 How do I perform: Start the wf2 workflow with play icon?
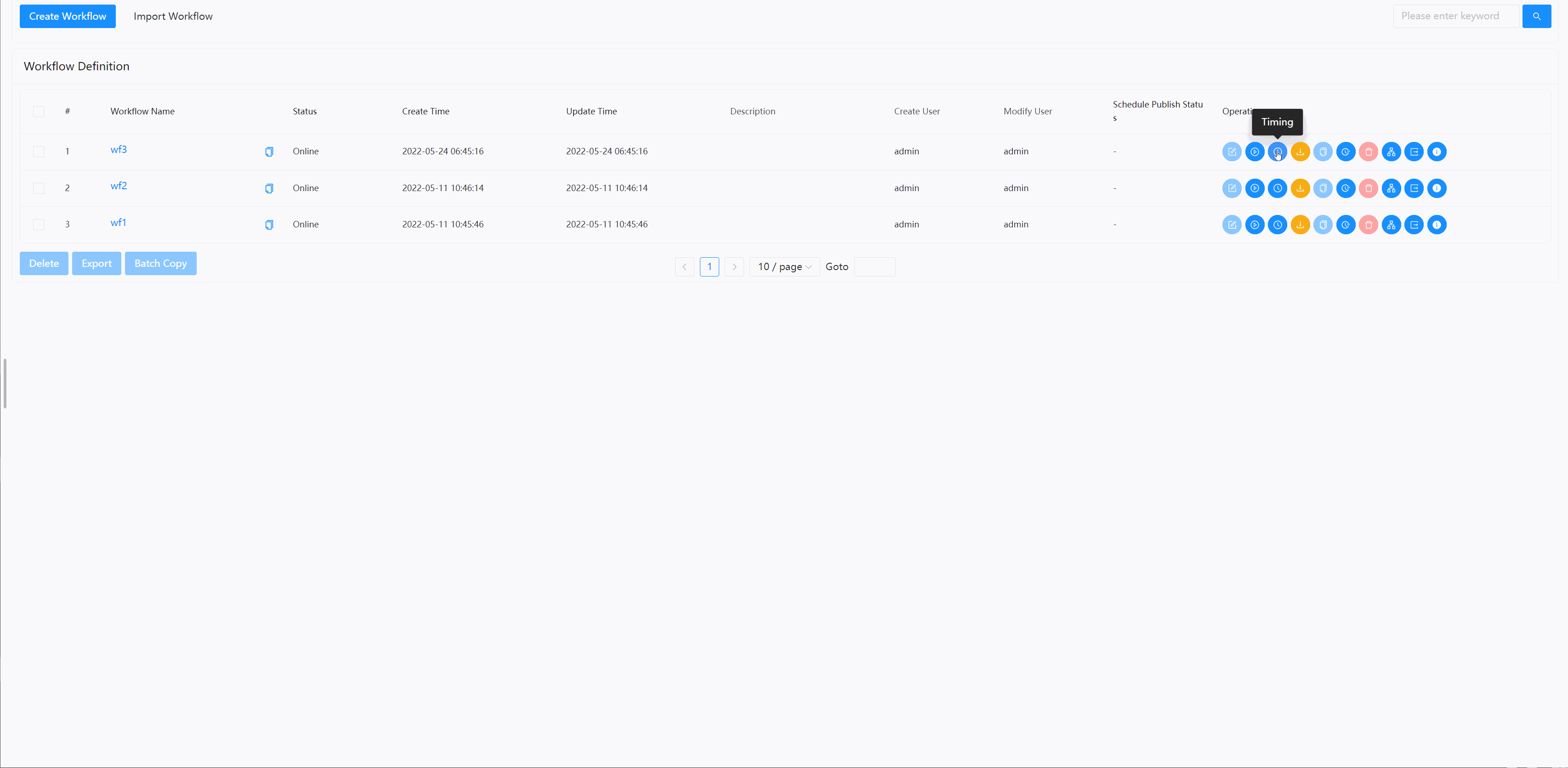tap(1255, 188)
